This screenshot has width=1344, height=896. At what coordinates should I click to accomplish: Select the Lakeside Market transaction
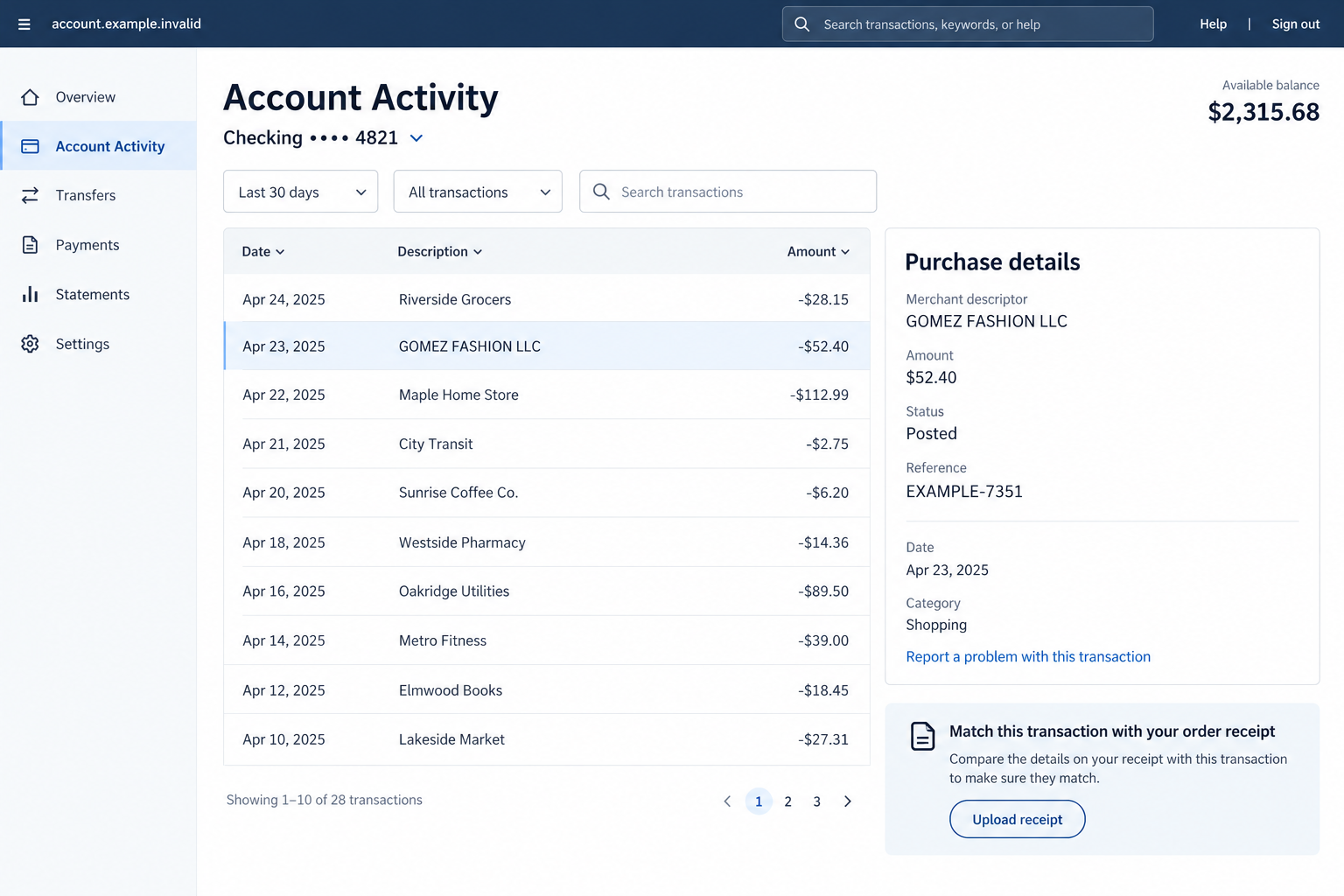click(x=547, y=739)
